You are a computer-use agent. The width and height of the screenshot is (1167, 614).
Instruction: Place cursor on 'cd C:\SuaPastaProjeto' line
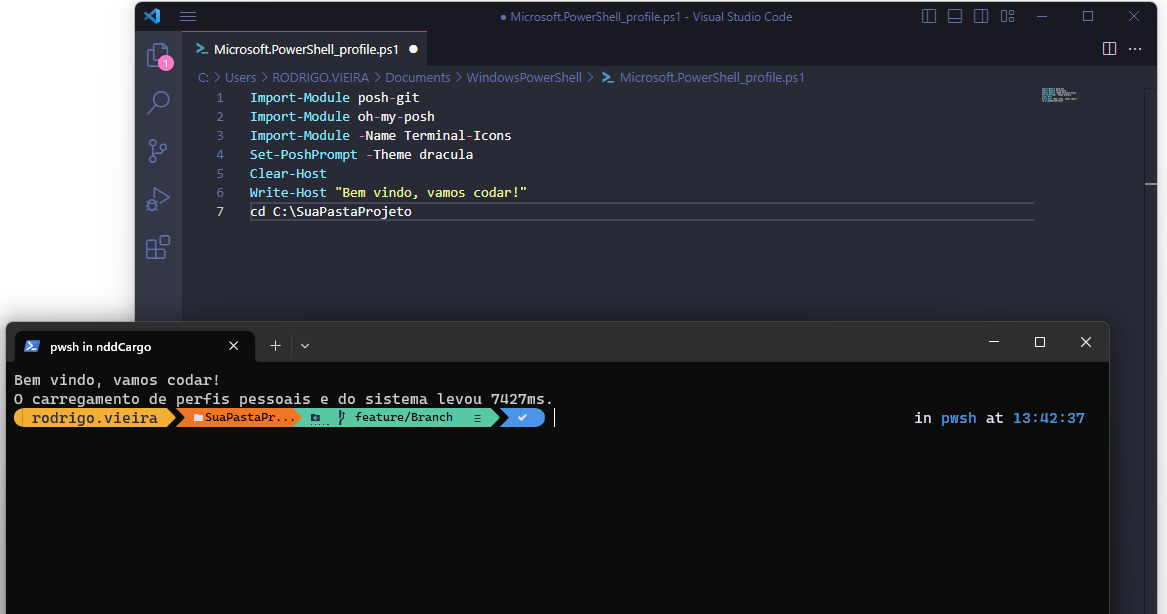pyautogui.click(x=330, y=211)
